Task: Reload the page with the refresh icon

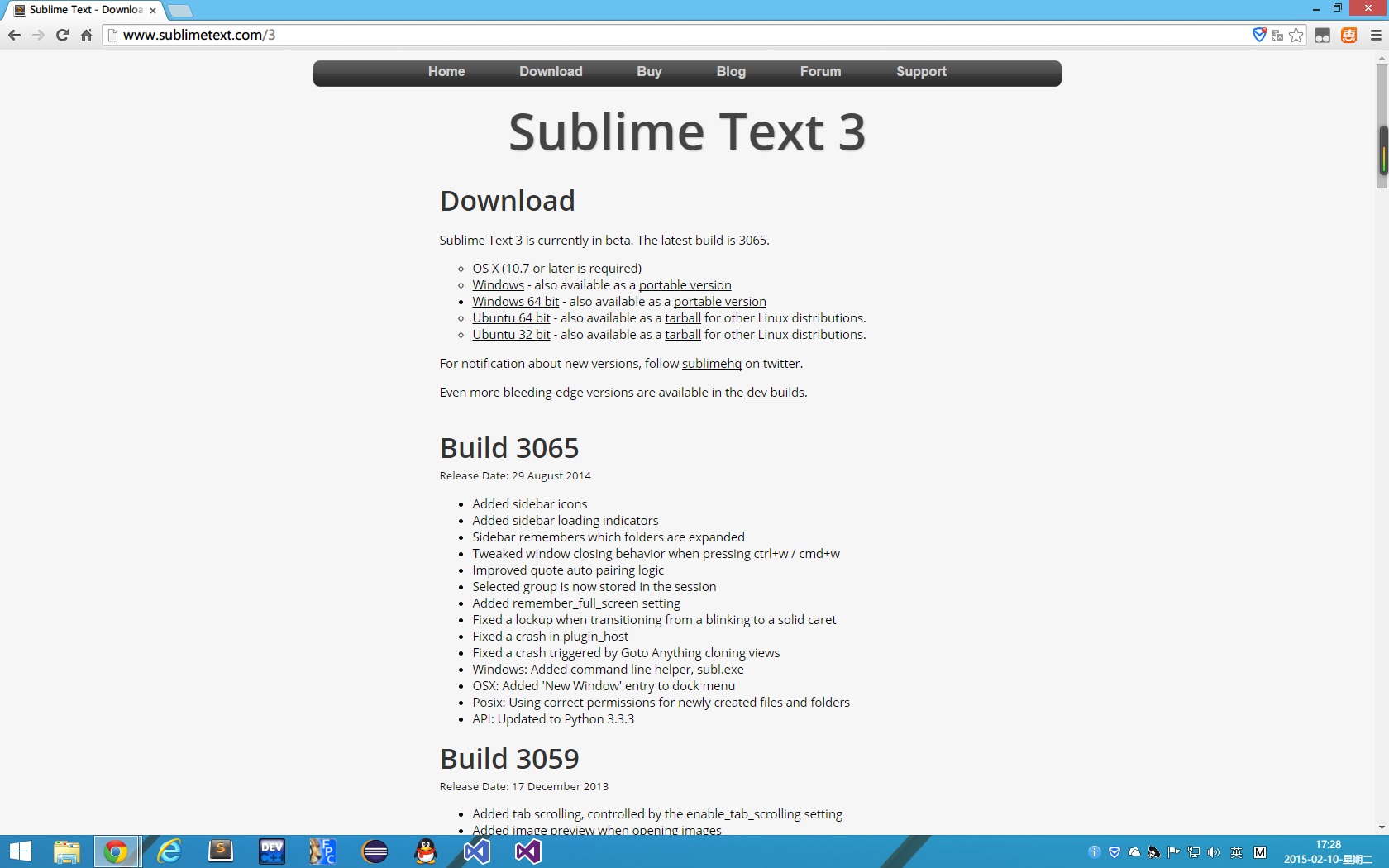Action: [x=62, y=35]
